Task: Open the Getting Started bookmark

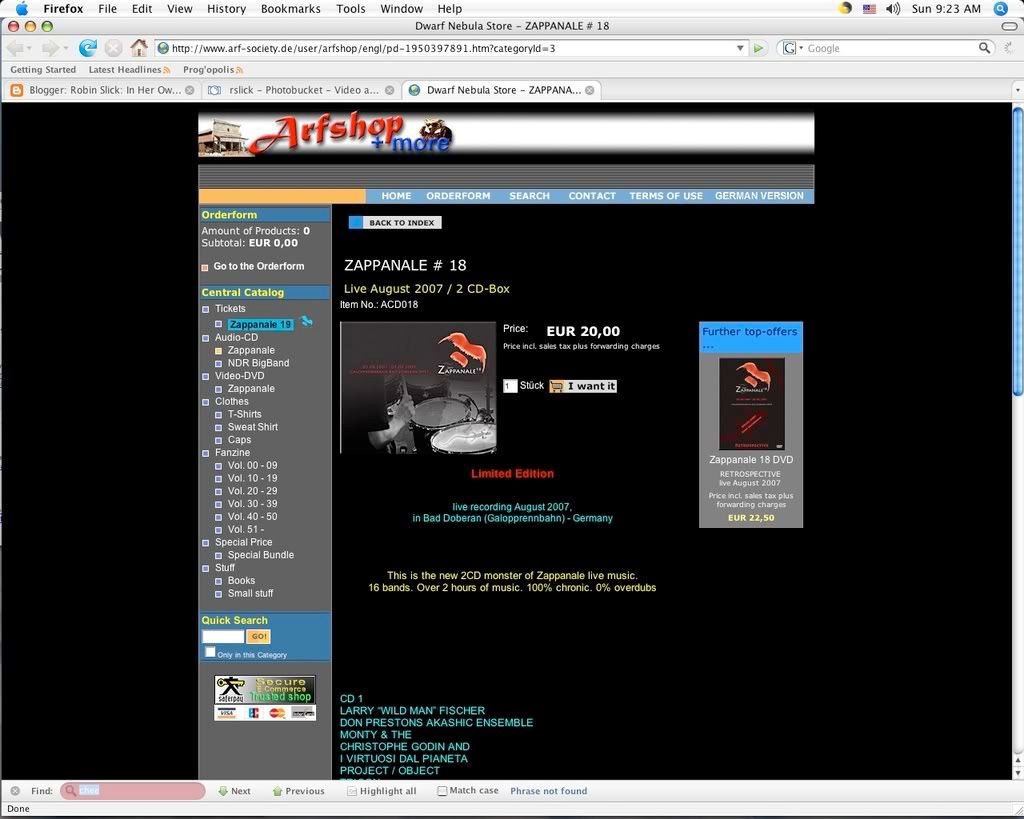Action: pos(43,70)
